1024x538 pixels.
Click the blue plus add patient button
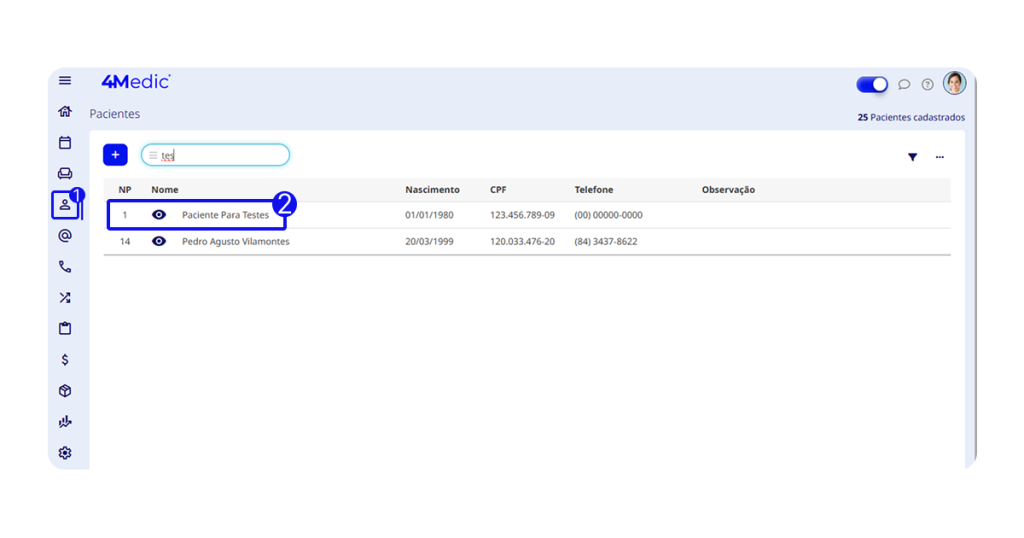pos(115,155)
